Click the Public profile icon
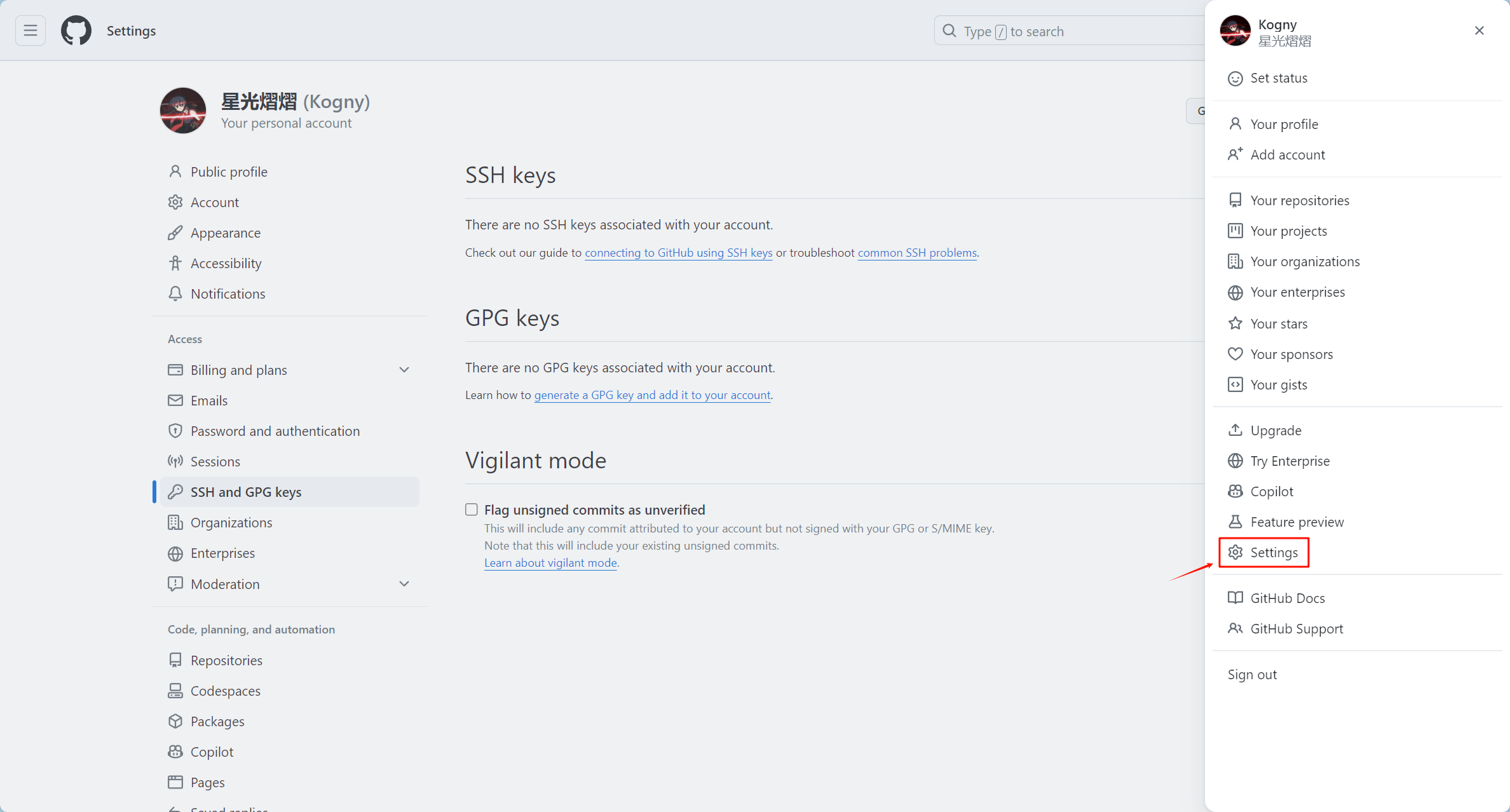 [x=174, y=171]
